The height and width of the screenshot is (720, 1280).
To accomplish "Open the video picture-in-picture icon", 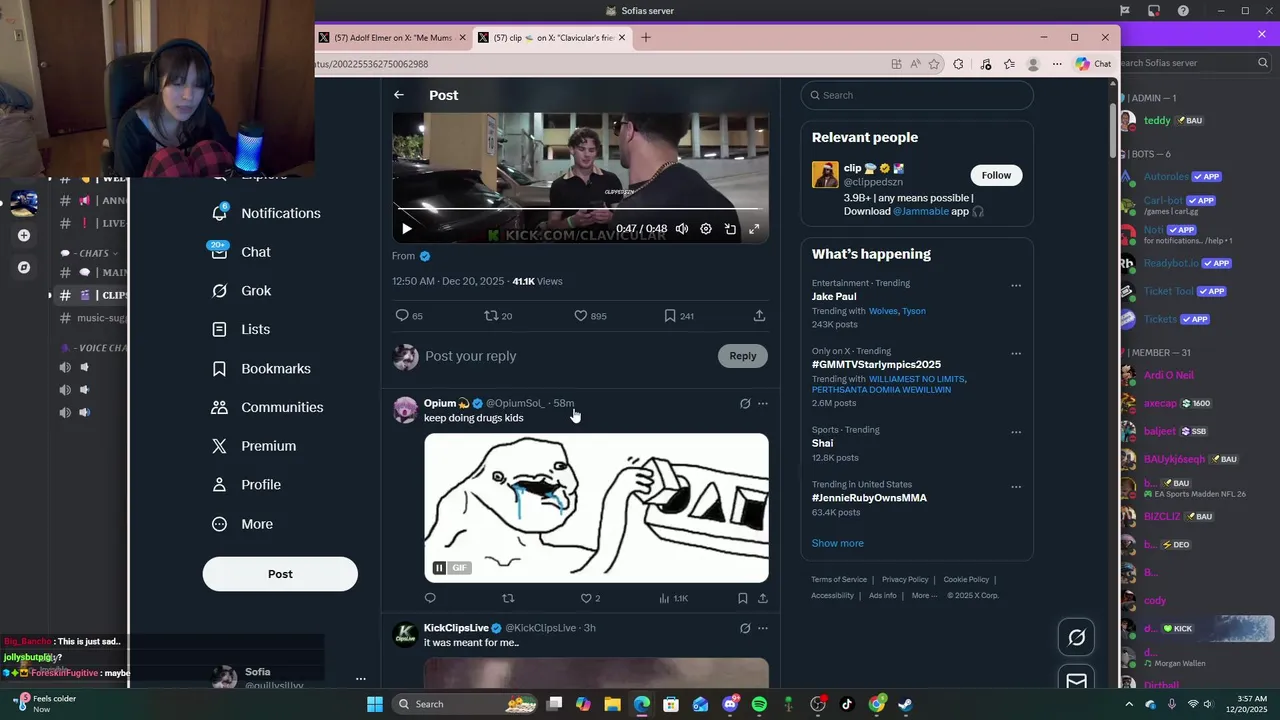I will point(730,229).
